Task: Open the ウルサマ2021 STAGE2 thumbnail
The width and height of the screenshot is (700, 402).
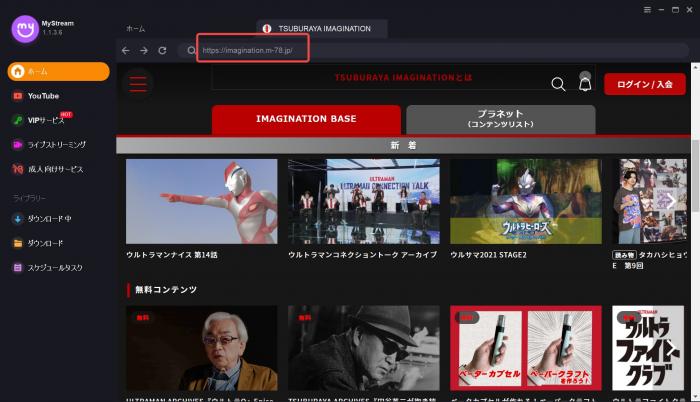Action: click(526, 201)
